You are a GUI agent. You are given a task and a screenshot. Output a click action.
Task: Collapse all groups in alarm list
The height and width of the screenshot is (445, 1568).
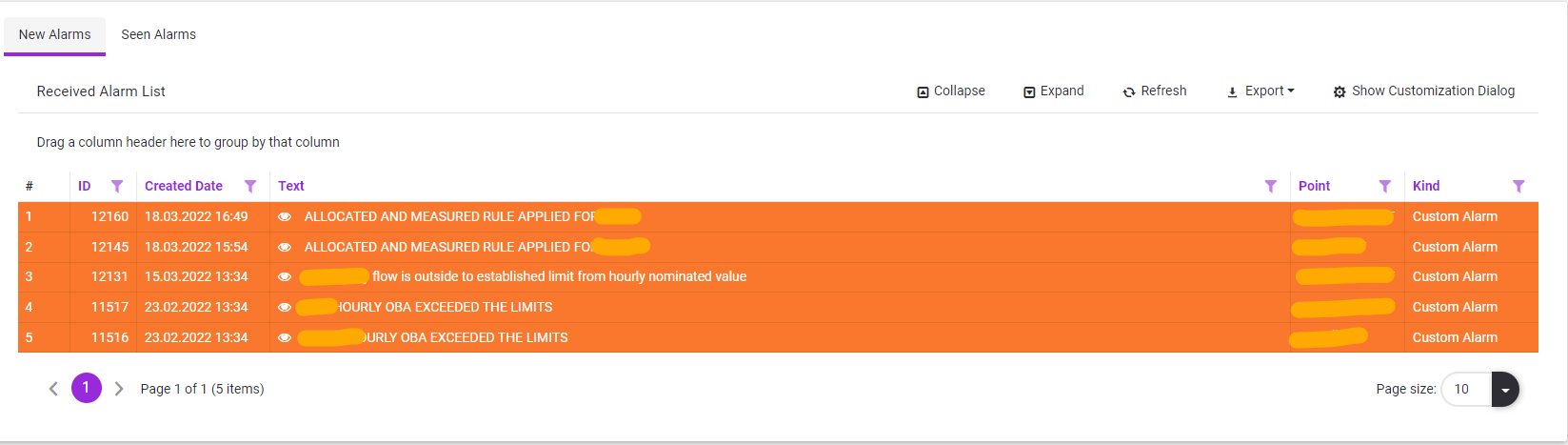pos(951,91)
